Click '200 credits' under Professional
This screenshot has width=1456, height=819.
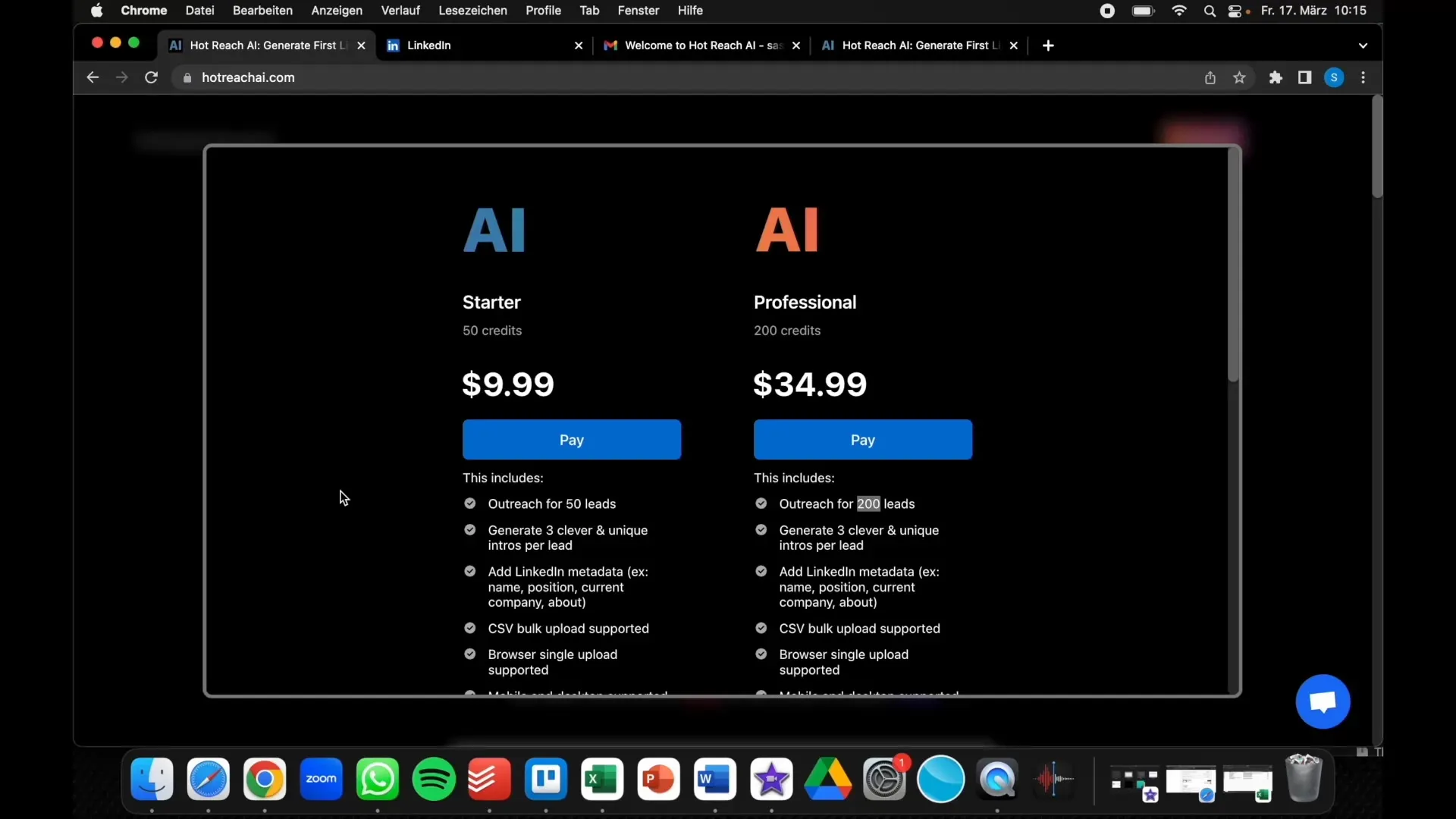coord(787,331)
